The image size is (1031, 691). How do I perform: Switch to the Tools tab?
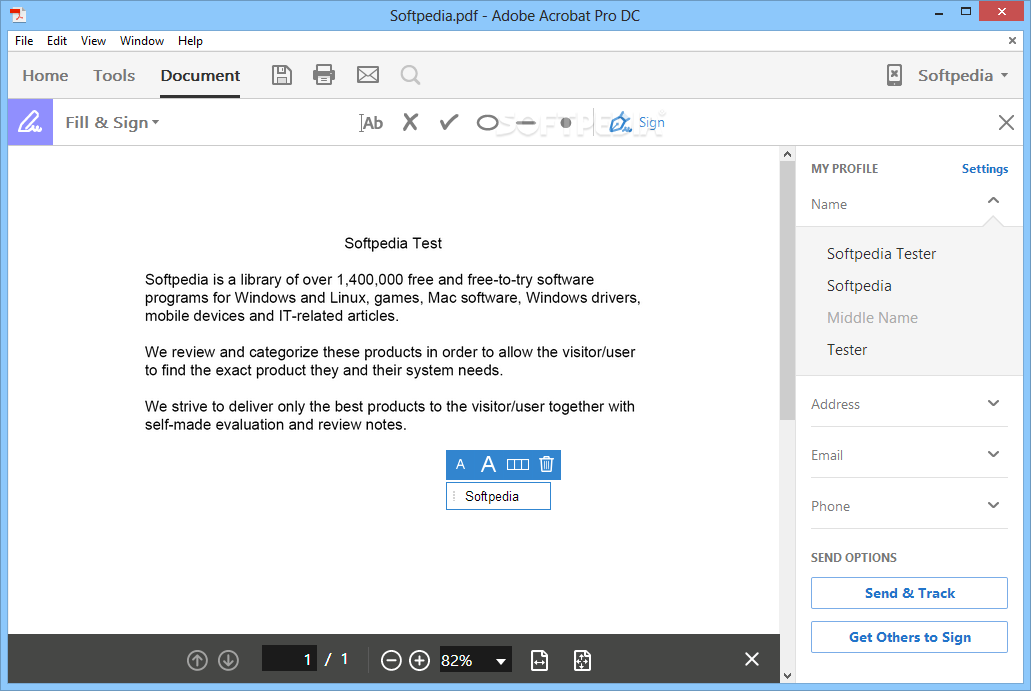point(114,76)
